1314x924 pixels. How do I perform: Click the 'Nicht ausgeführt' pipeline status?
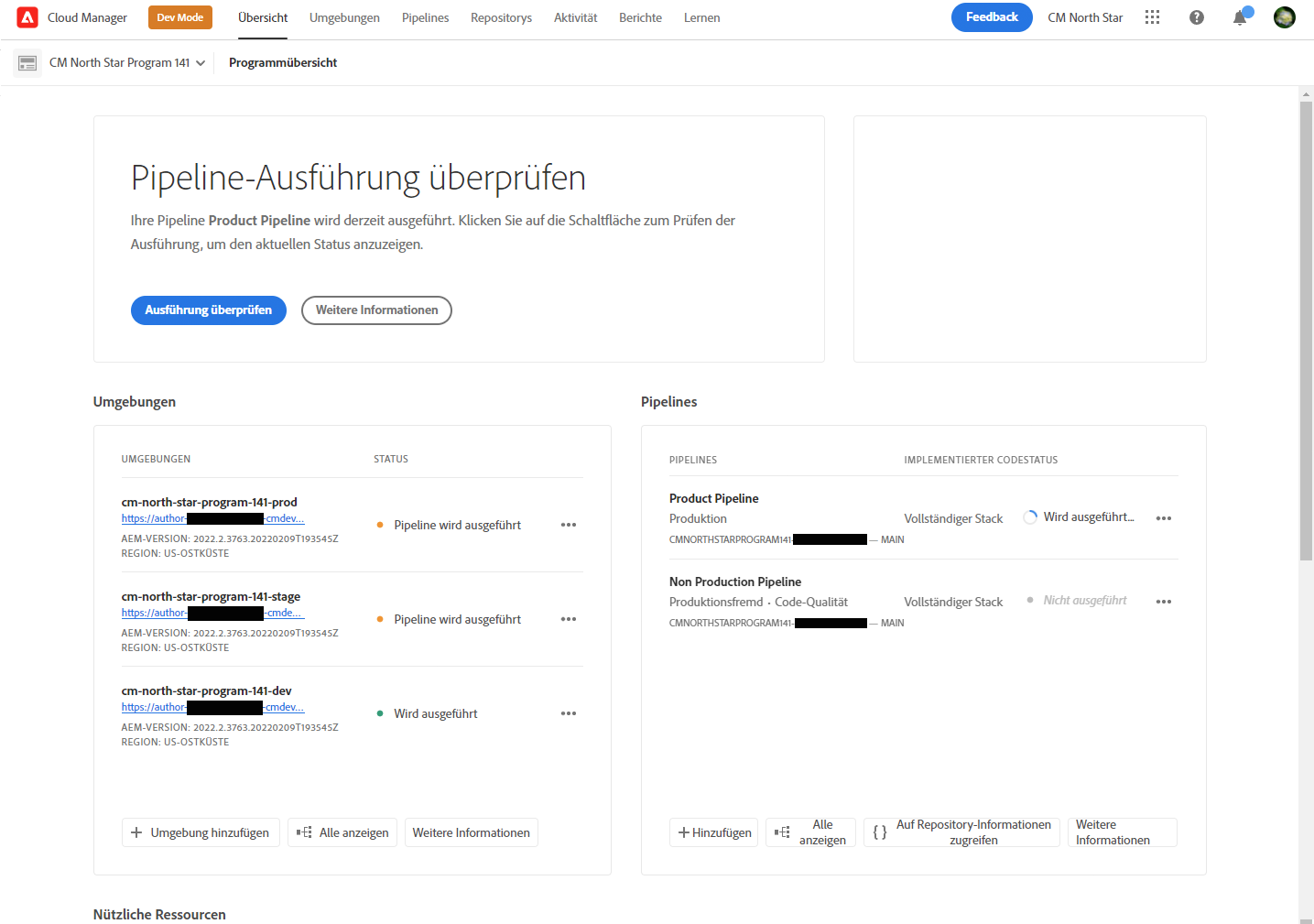1085,601
